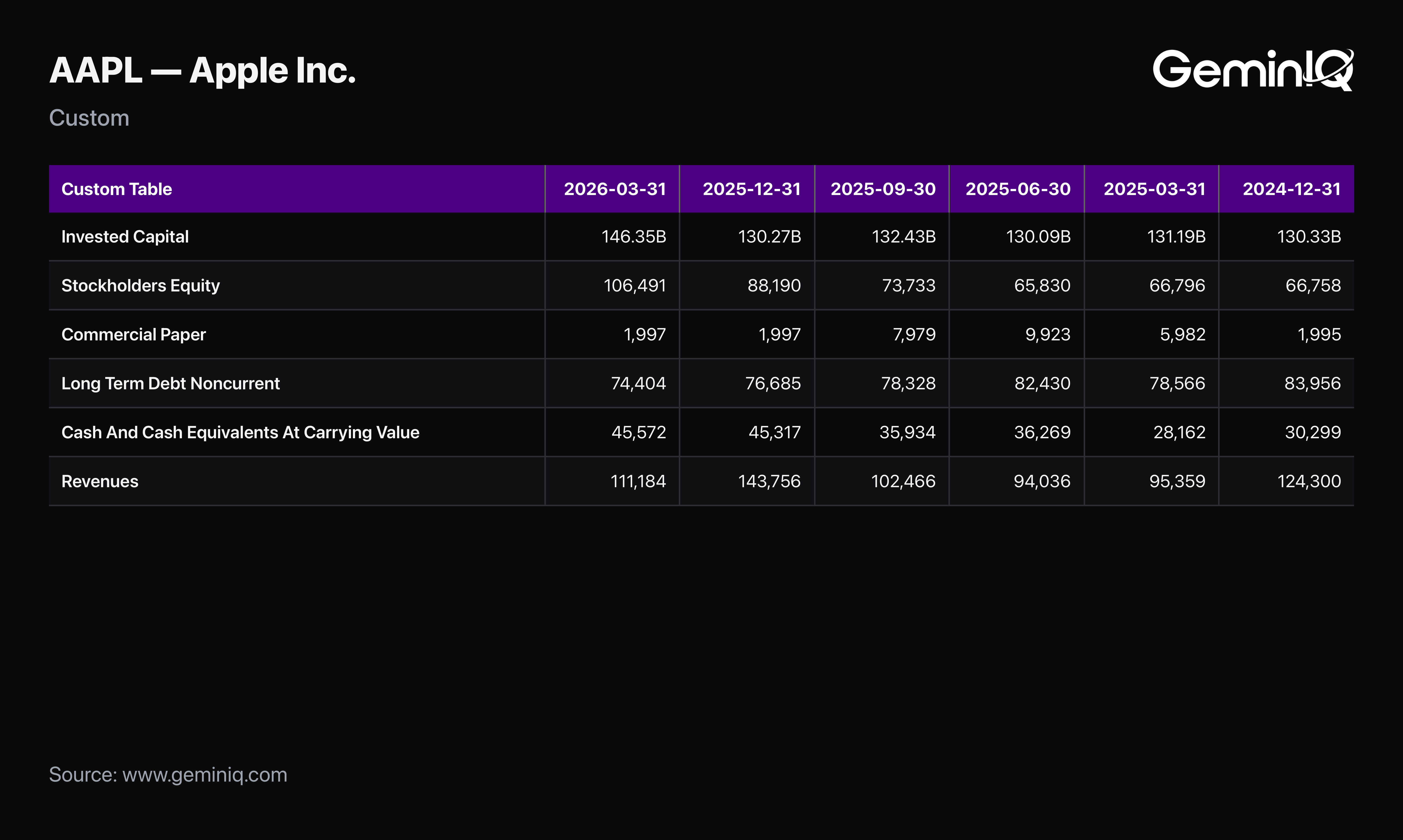The width and height of the screenshot is (1403, 840).
Task: Click the Long Term Debt Noncurrent label
Action: click(x=171, y=384)
